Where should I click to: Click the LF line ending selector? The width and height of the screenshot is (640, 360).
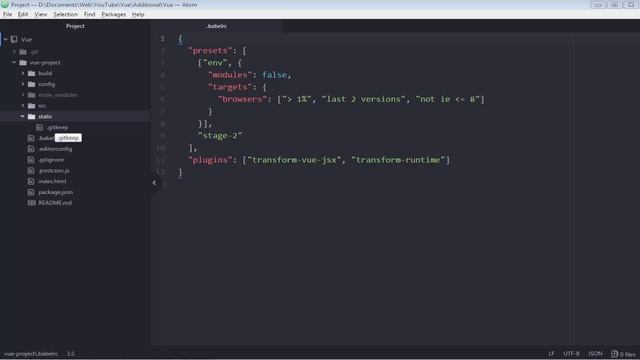pyautogui.click(x=551, y=353)
